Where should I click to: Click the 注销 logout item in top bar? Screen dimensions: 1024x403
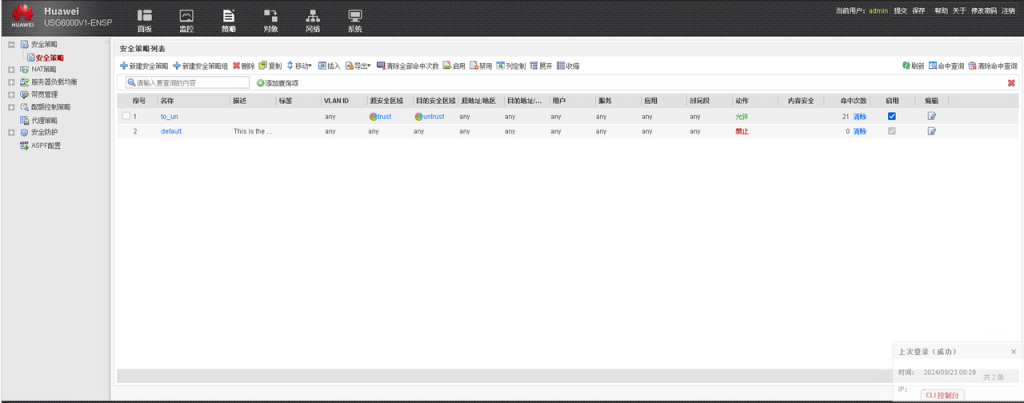[1009, 10]
